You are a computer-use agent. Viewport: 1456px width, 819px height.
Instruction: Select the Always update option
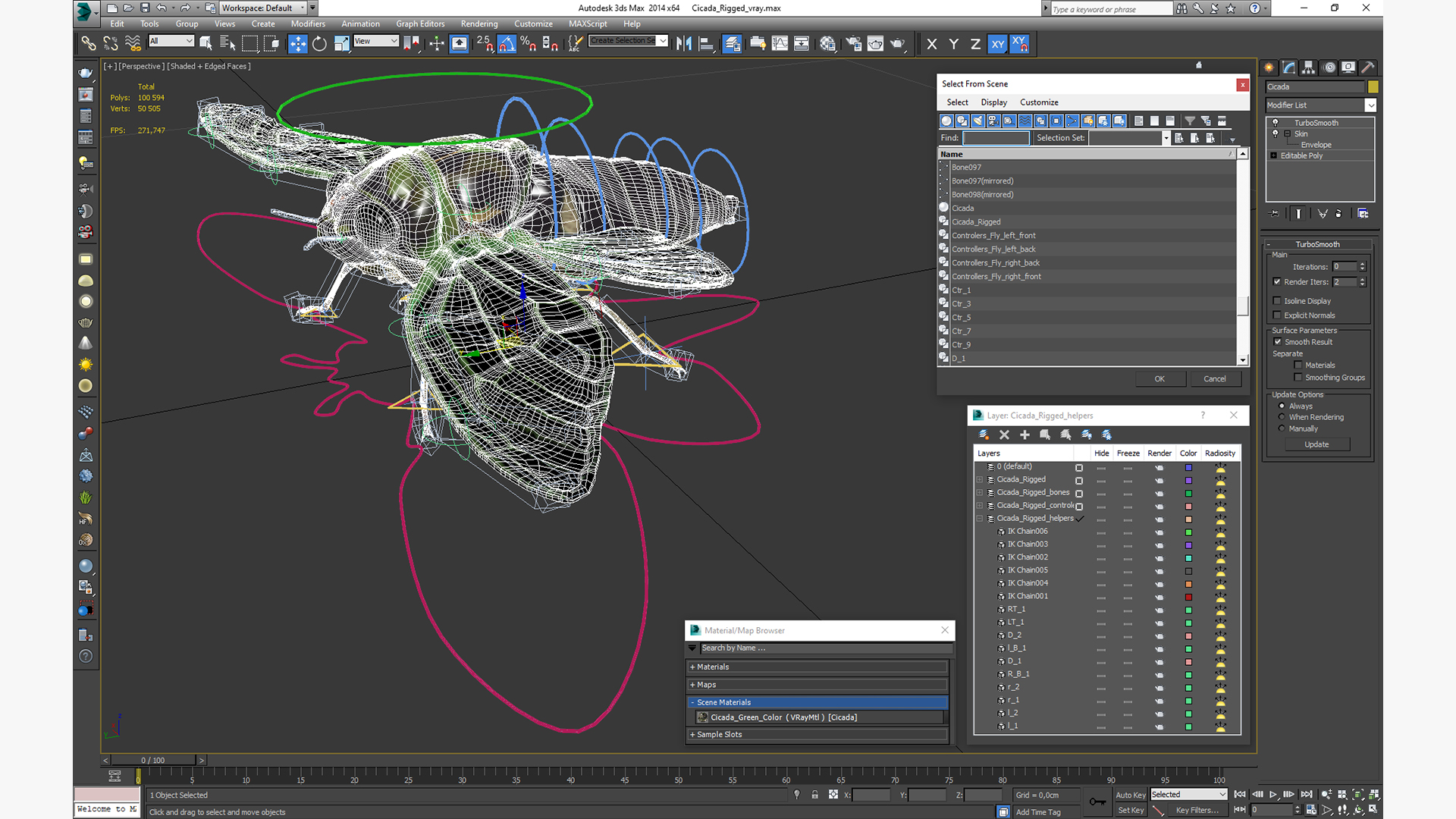click(1282, 406)
